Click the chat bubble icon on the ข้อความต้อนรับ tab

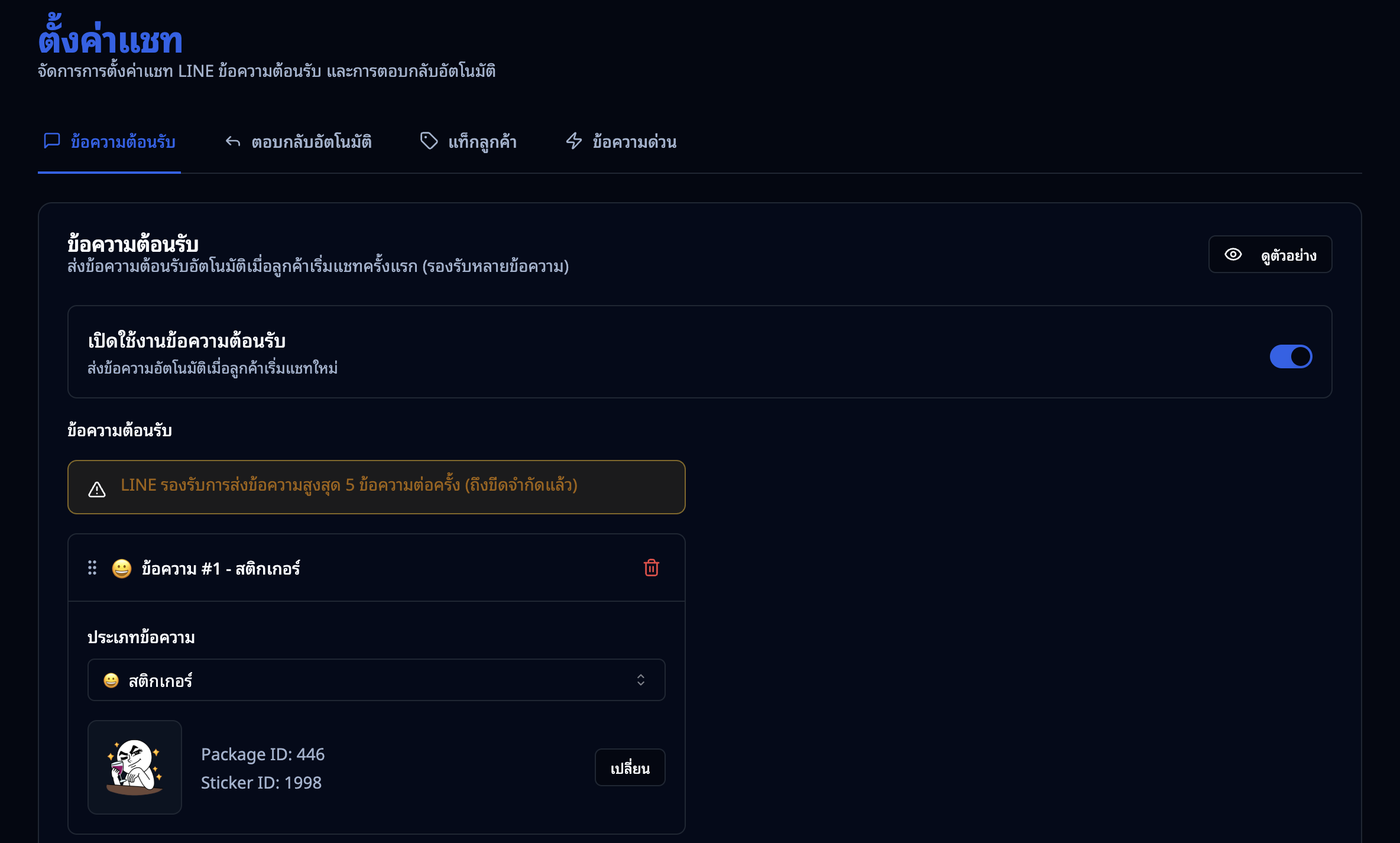(52, 141)
